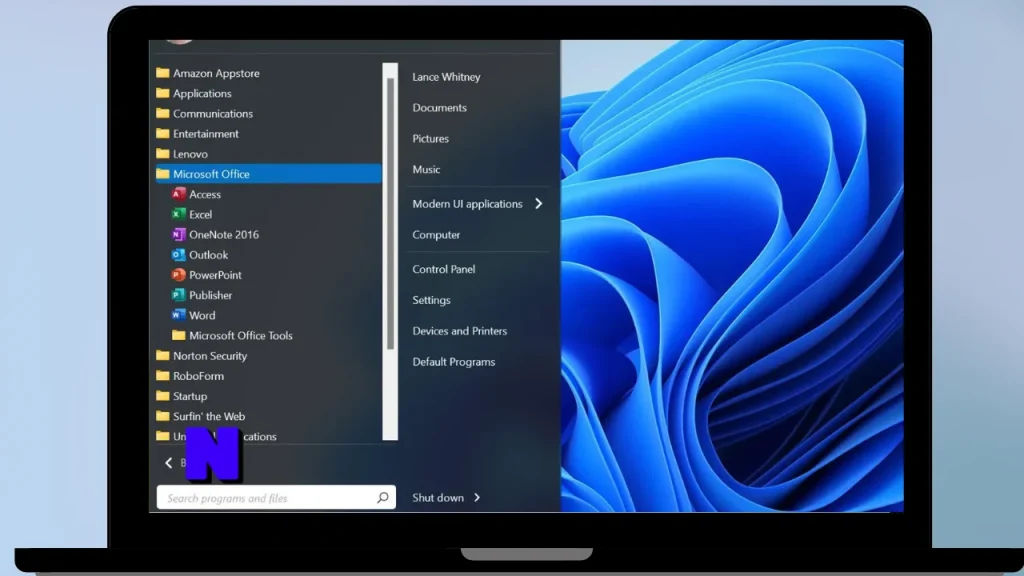Image resolution: width=1024 pixels, height=576 pixels.
Task: Open Computer from the start menu
Action: click(436, 234)
